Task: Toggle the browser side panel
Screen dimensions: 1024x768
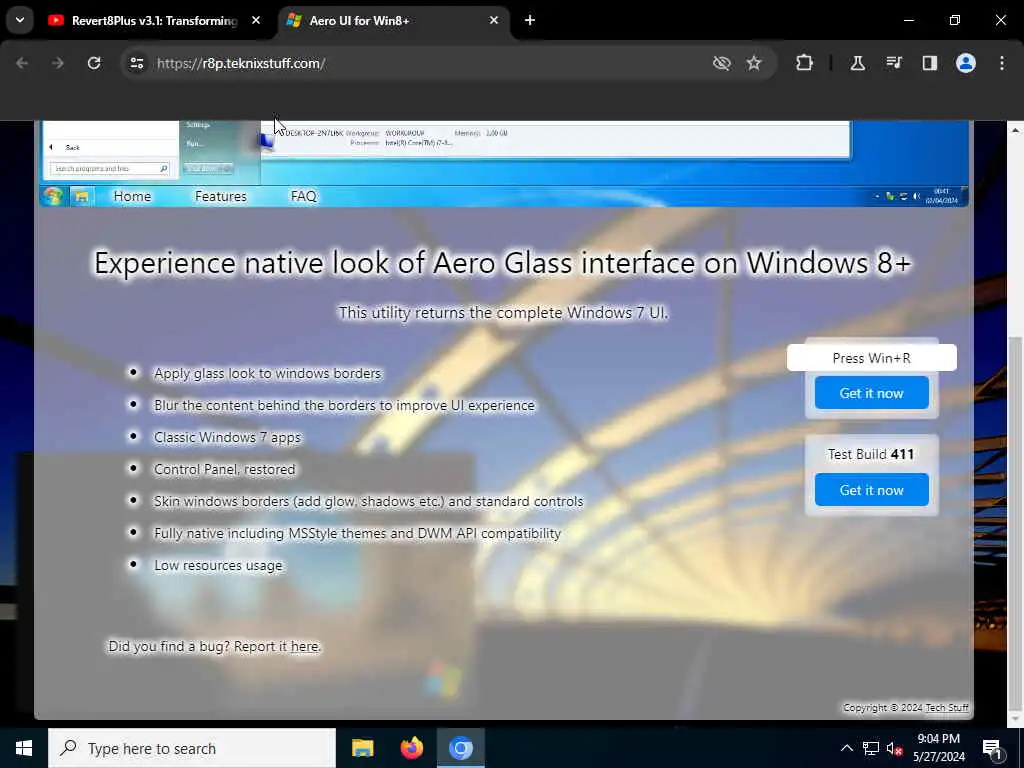Action: 929,63
